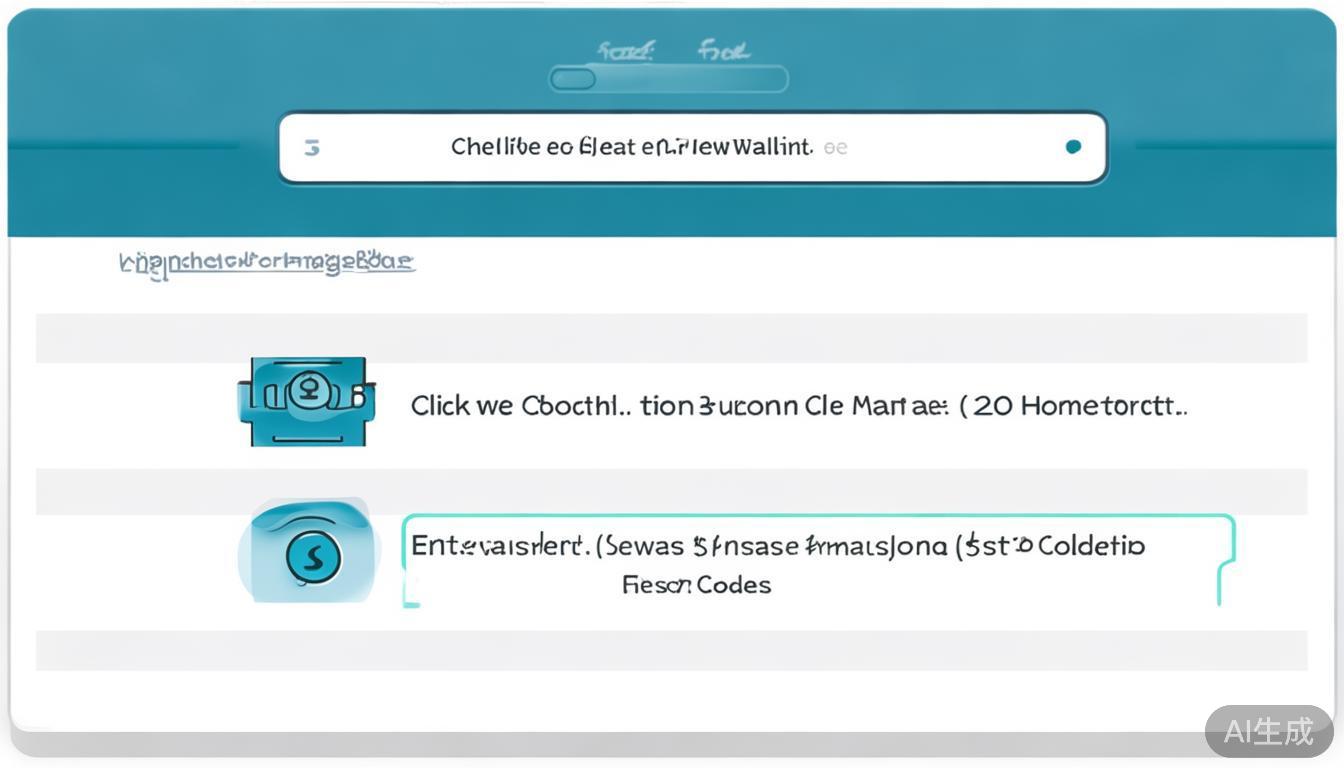Click the small 'oe' text in search bar
The image size is (1344, 768).
pyautogui.click(x=835, y=148)
